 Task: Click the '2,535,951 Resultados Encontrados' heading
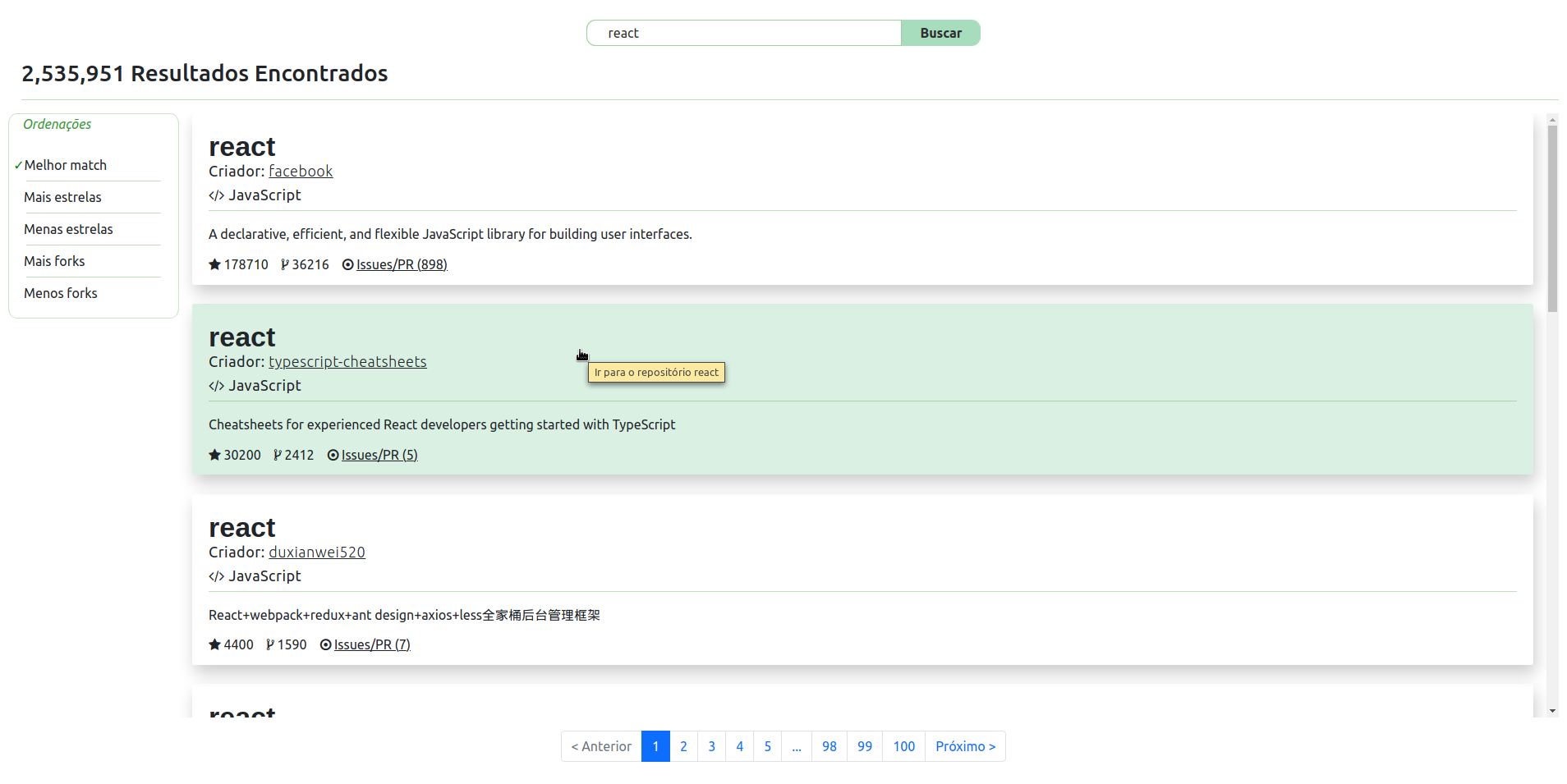(204, 73)
